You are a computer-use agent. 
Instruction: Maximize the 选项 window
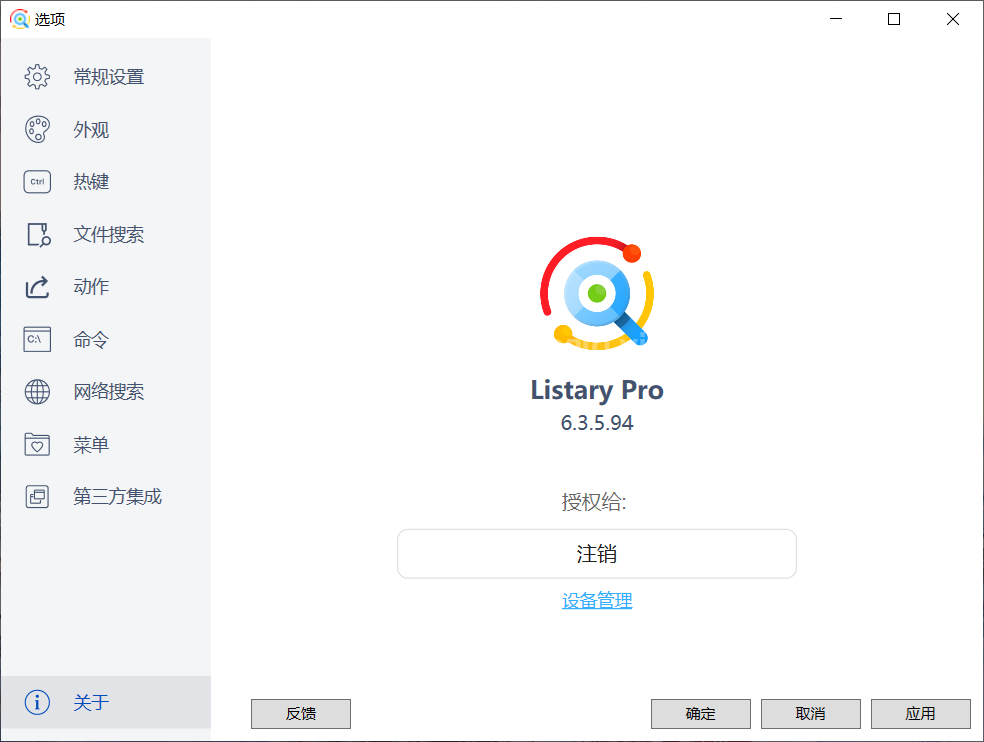point(894,19)
